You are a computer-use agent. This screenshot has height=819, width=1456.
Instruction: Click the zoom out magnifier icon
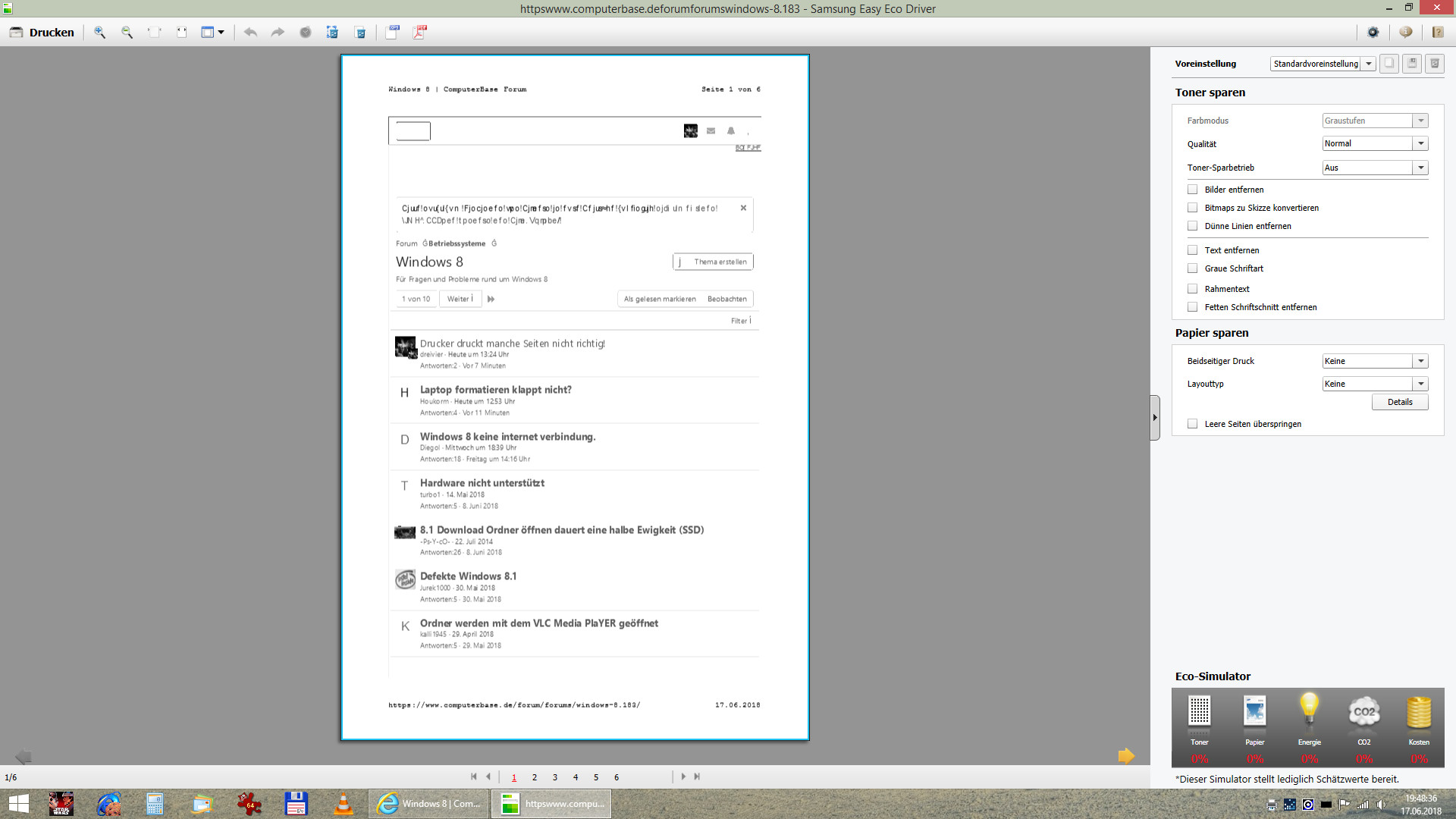tap(127, 33)
